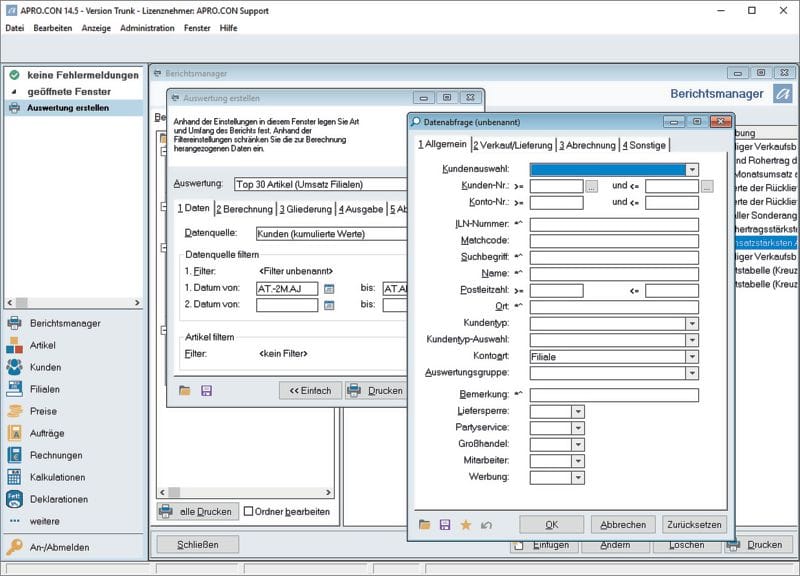Click the Kunden-Nr. lookup ellipsis button

tap(592, 186)
